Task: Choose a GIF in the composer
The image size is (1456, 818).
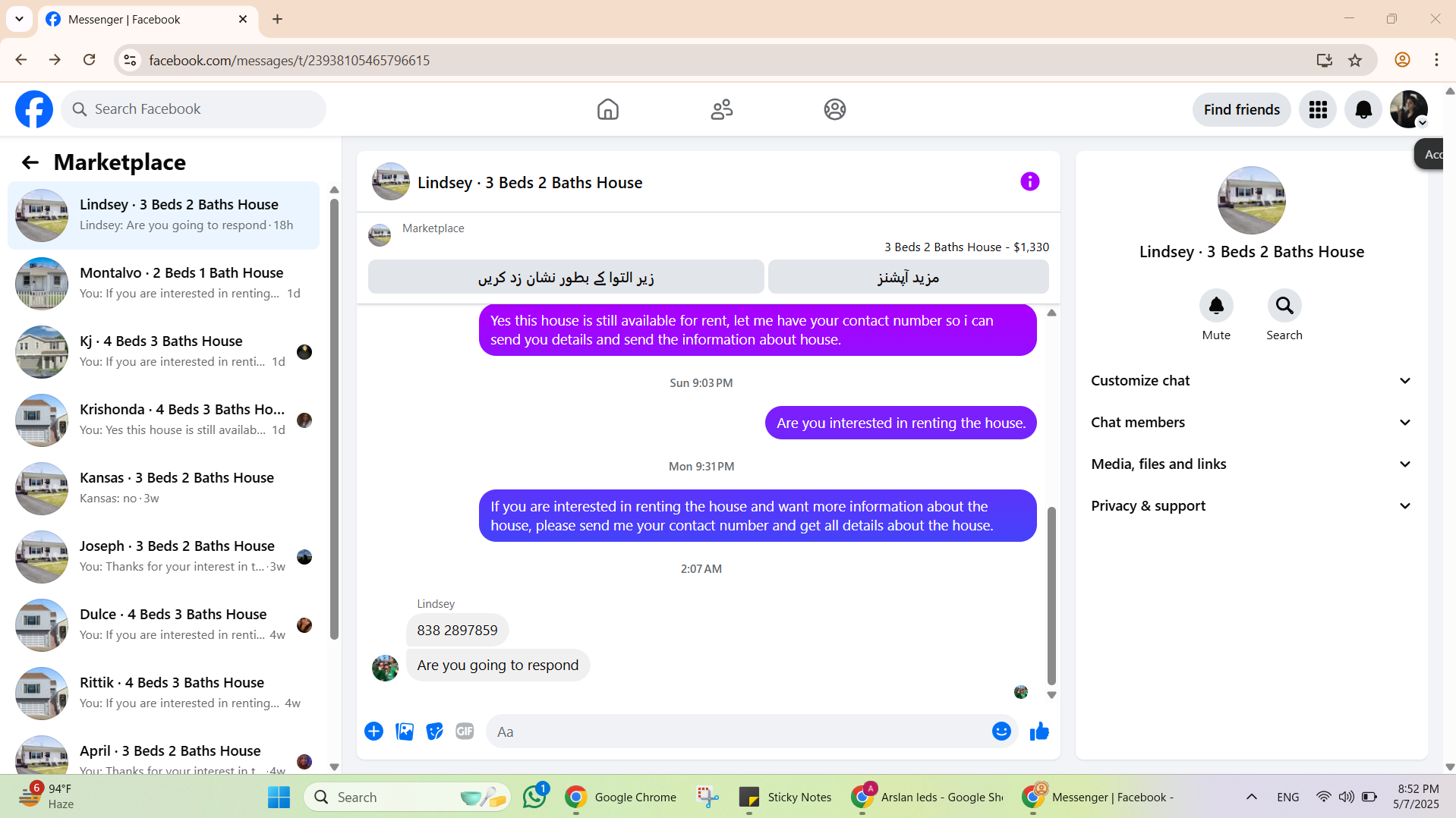Action: coord(465,731)
